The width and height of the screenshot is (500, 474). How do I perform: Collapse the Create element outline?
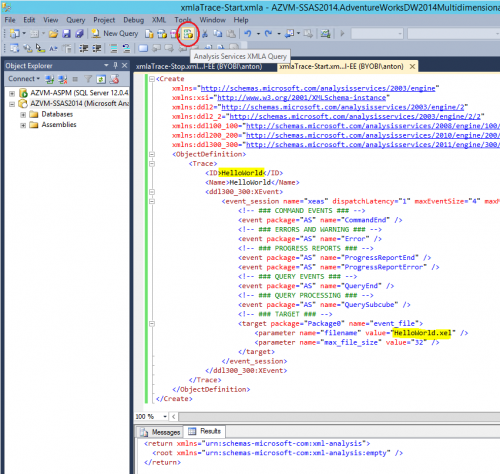[x=152, y=79]
